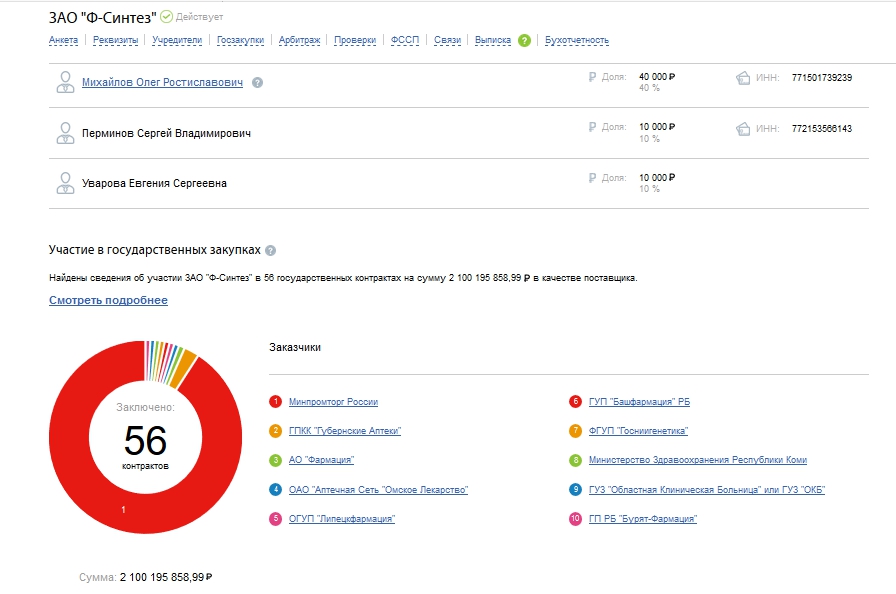Click blue legend marker number 4
Screen dimensions: 896x594
click(275, 489)
